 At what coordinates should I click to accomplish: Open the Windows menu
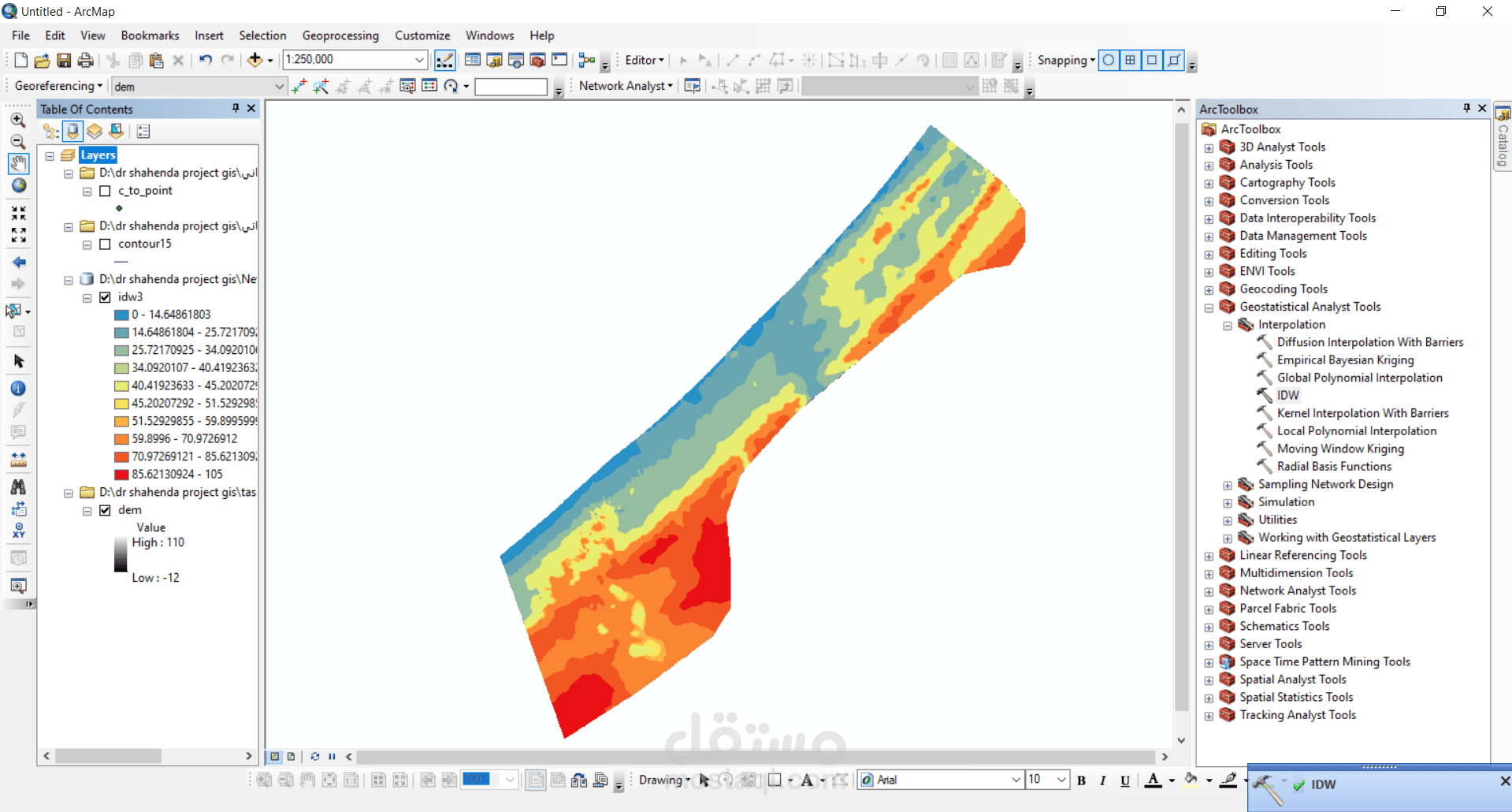pyautogui.click(x=489, y=35)
